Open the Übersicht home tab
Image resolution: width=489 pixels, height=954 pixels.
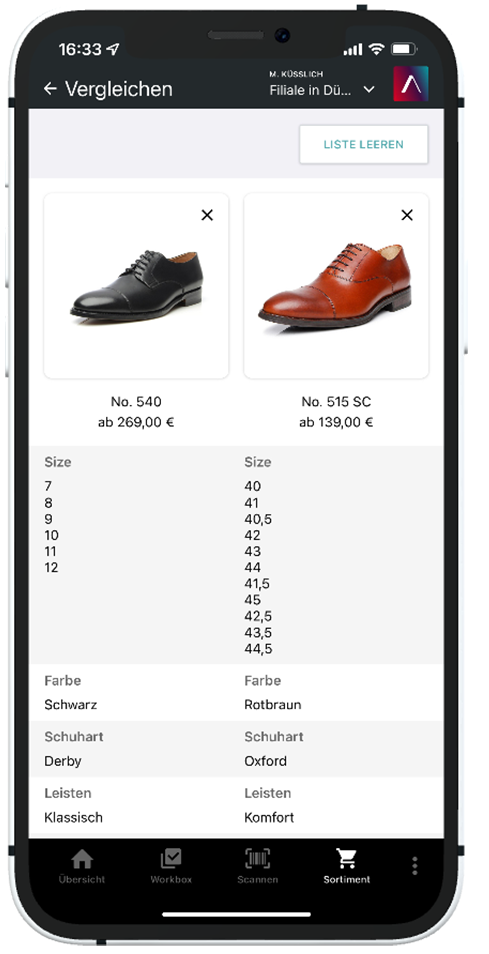[x=82, y=866]
